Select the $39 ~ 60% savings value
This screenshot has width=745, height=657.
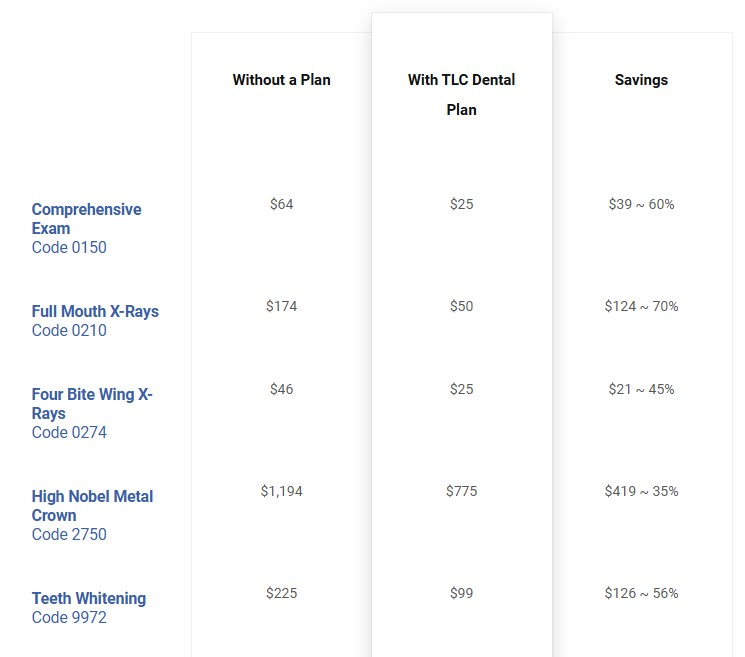641,204
